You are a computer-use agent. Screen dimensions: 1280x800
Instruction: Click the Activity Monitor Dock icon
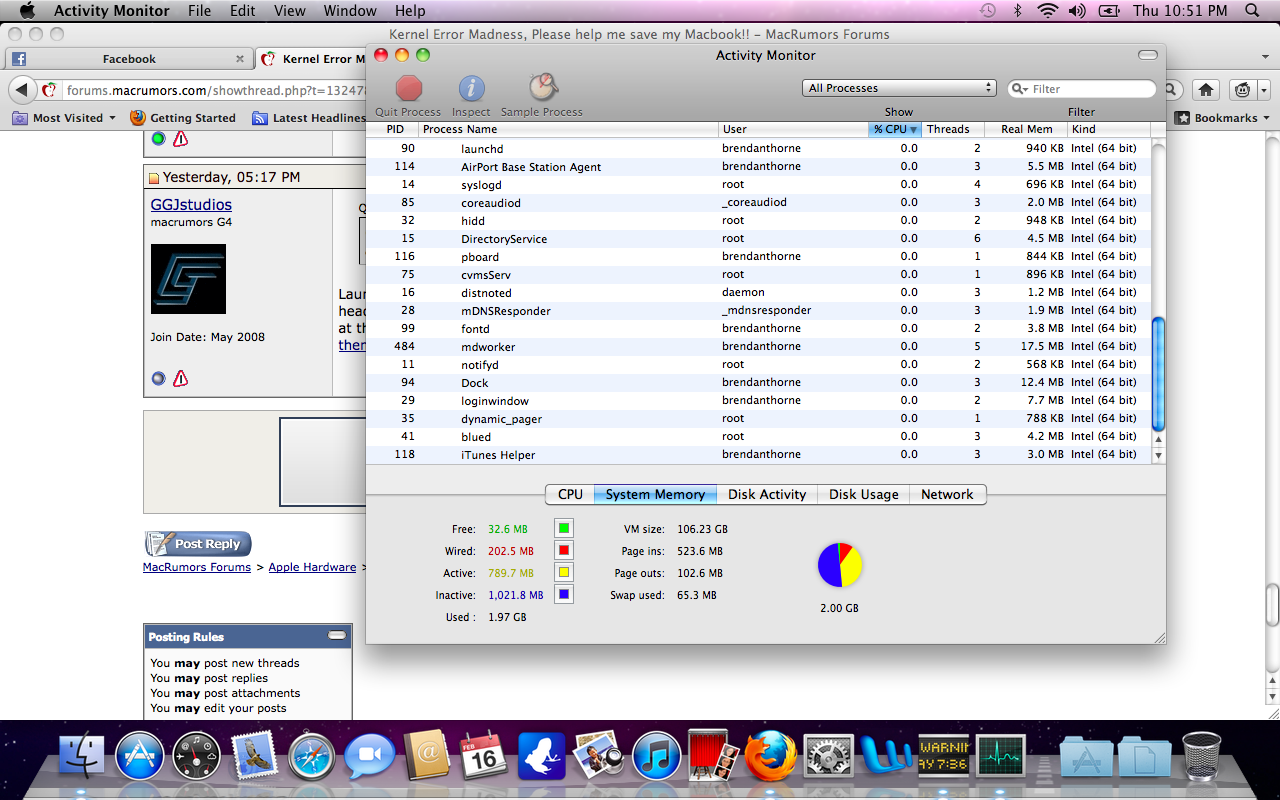pyautogui.click(x=1001, y=757)
